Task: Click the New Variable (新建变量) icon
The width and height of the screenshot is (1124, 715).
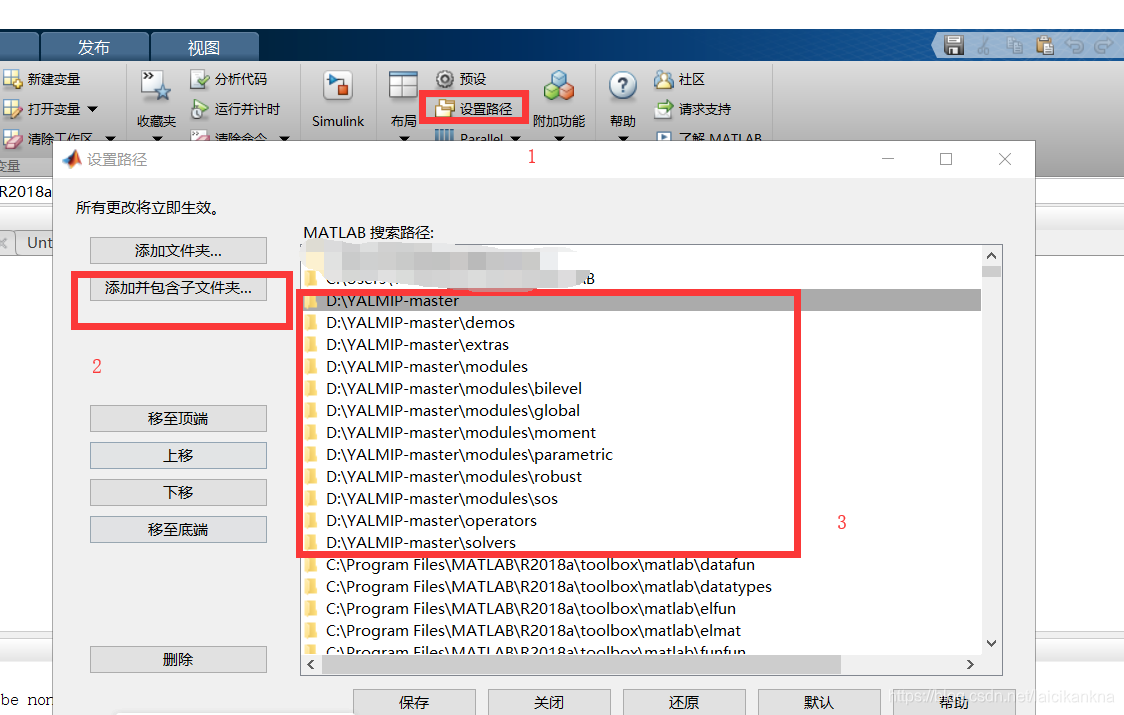Action: pyautogui.click(x=12, y=79)
